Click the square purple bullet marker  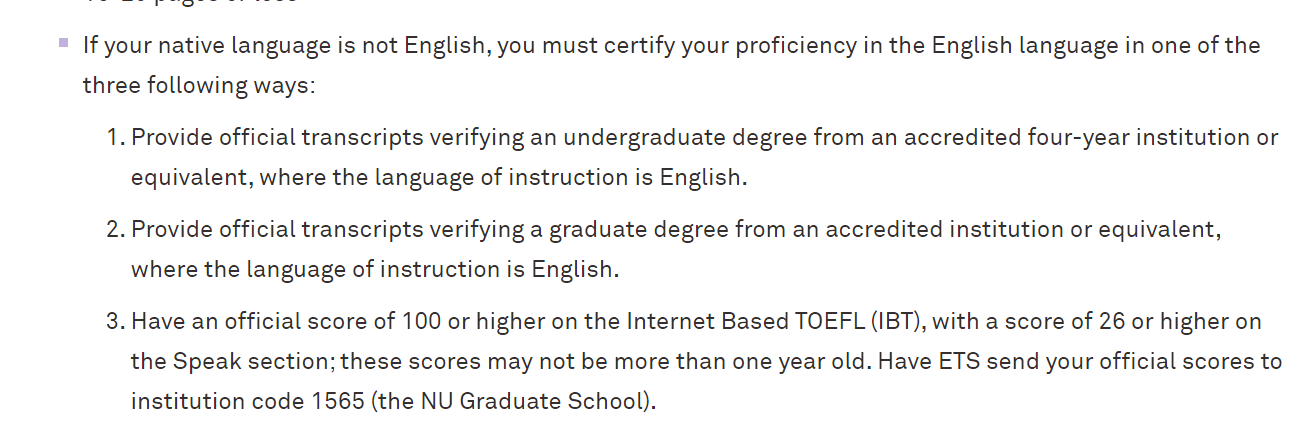[x=64, y=43]
